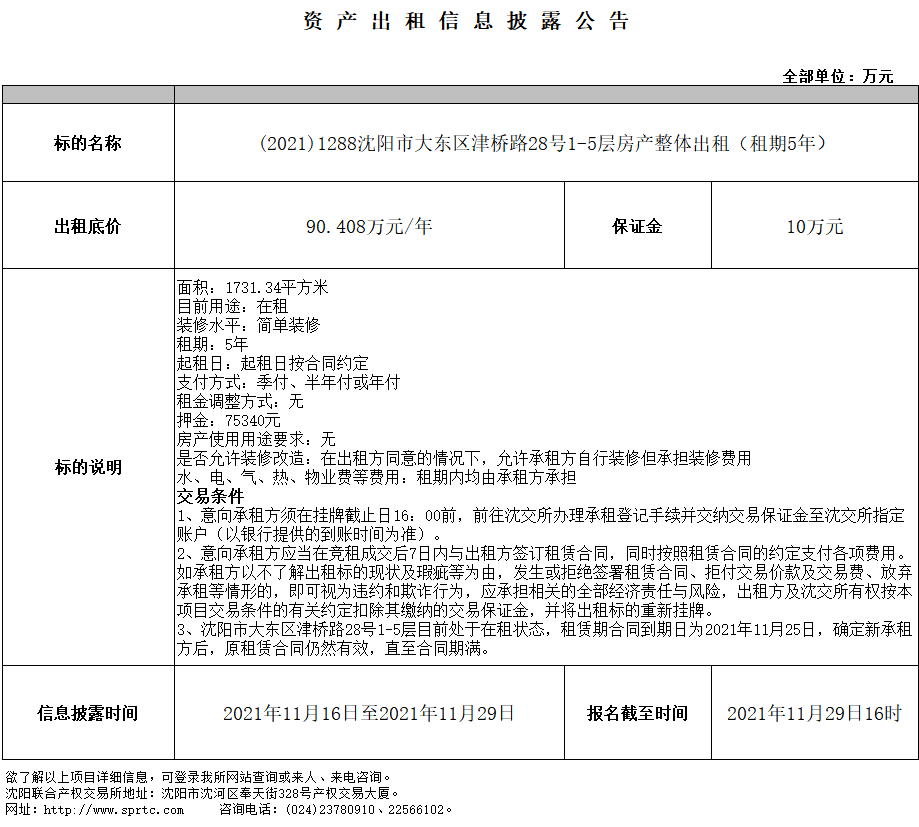919x827 pixels.
Task: Select the 标的名称 header cell
Action: click(88, 143)
